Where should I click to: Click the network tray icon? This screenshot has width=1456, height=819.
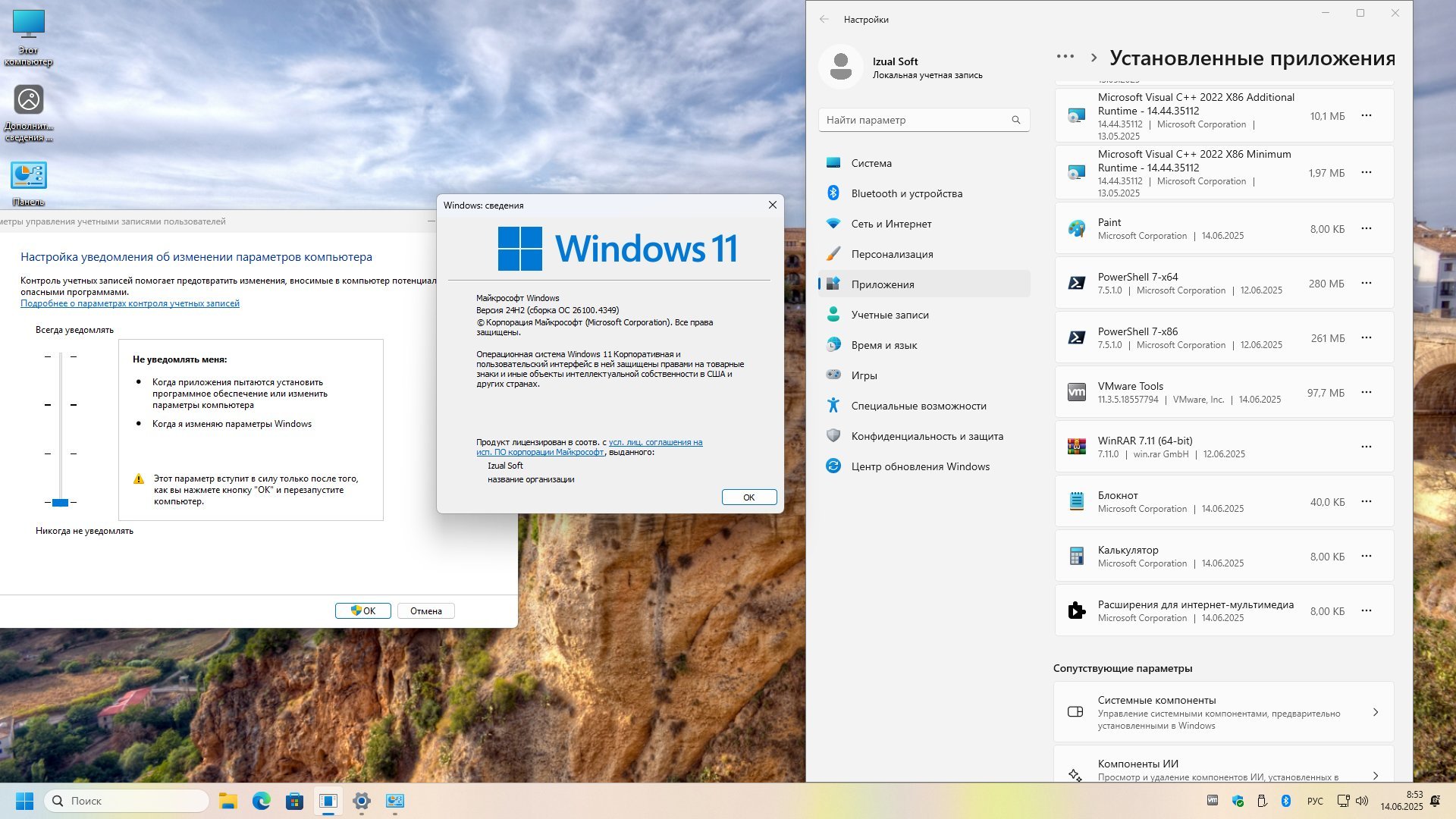click(1343, 801)
